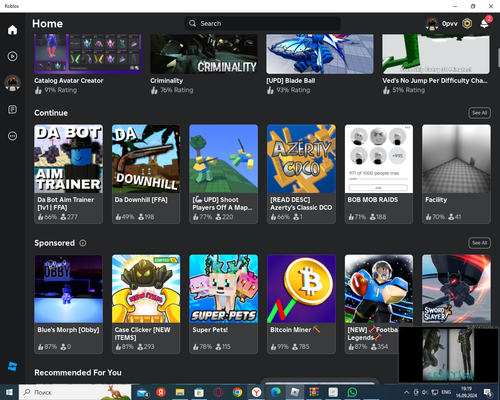Click the Opvv username text
The image size is (500, 400).
tap(449, 24)
